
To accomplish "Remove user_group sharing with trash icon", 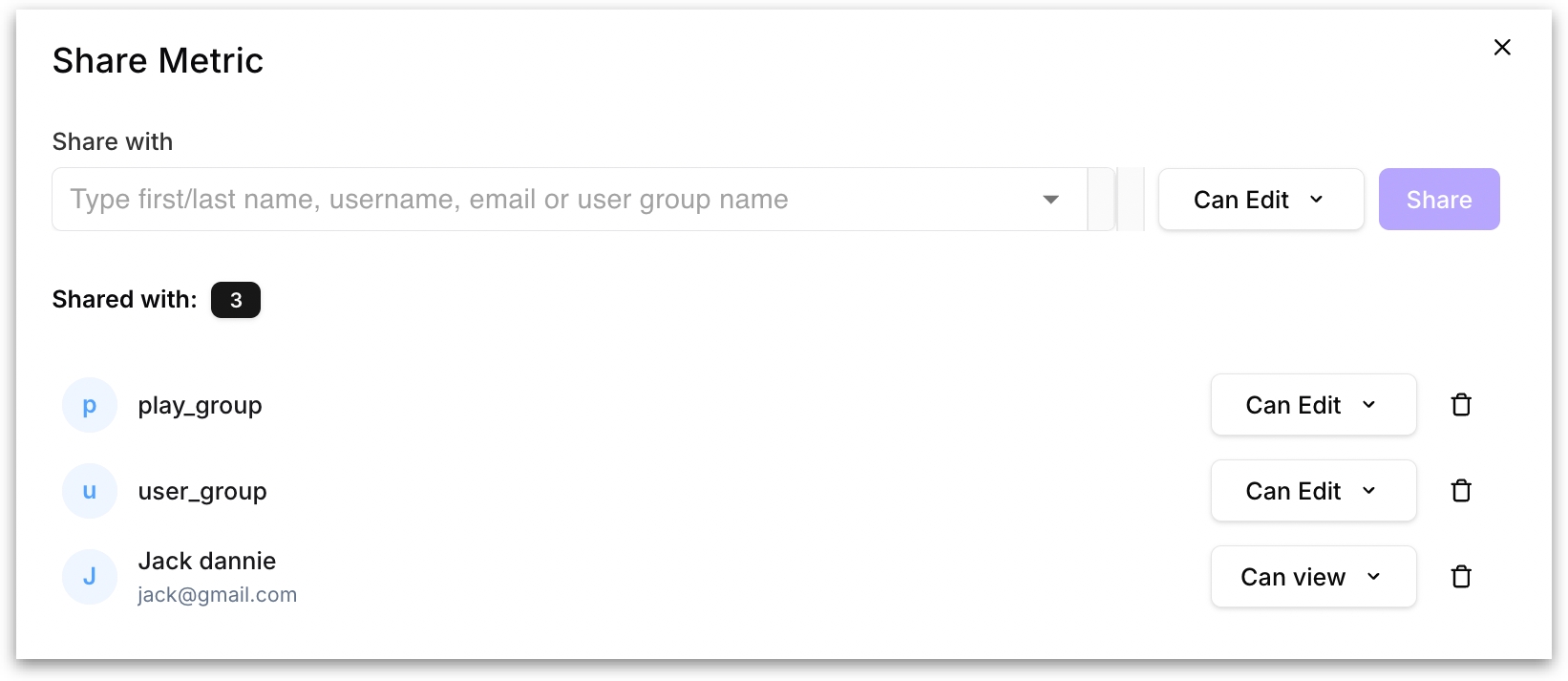I will pos(1461,491).
